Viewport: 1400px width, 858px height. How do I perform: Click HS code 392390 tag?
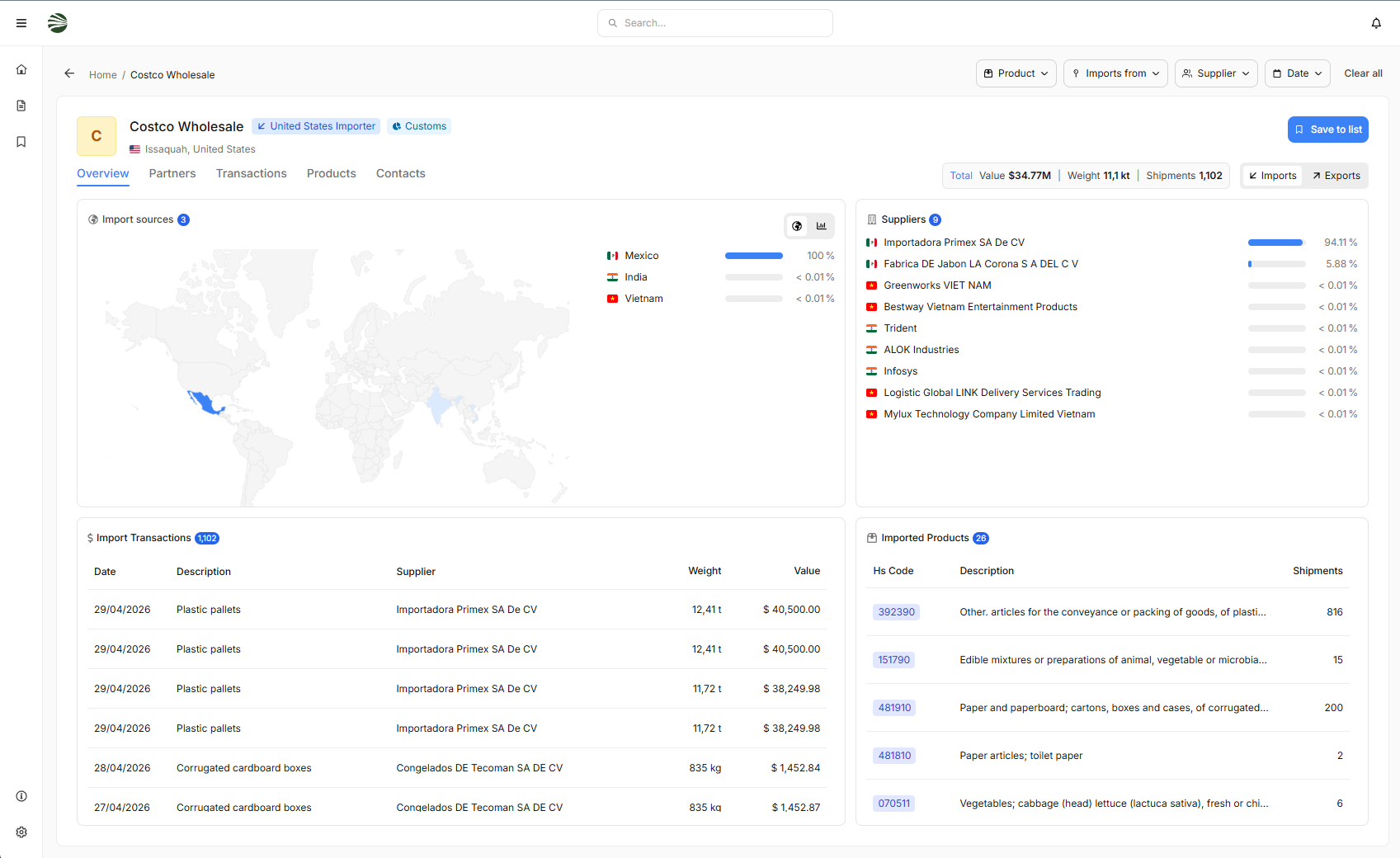click(896, 612)
